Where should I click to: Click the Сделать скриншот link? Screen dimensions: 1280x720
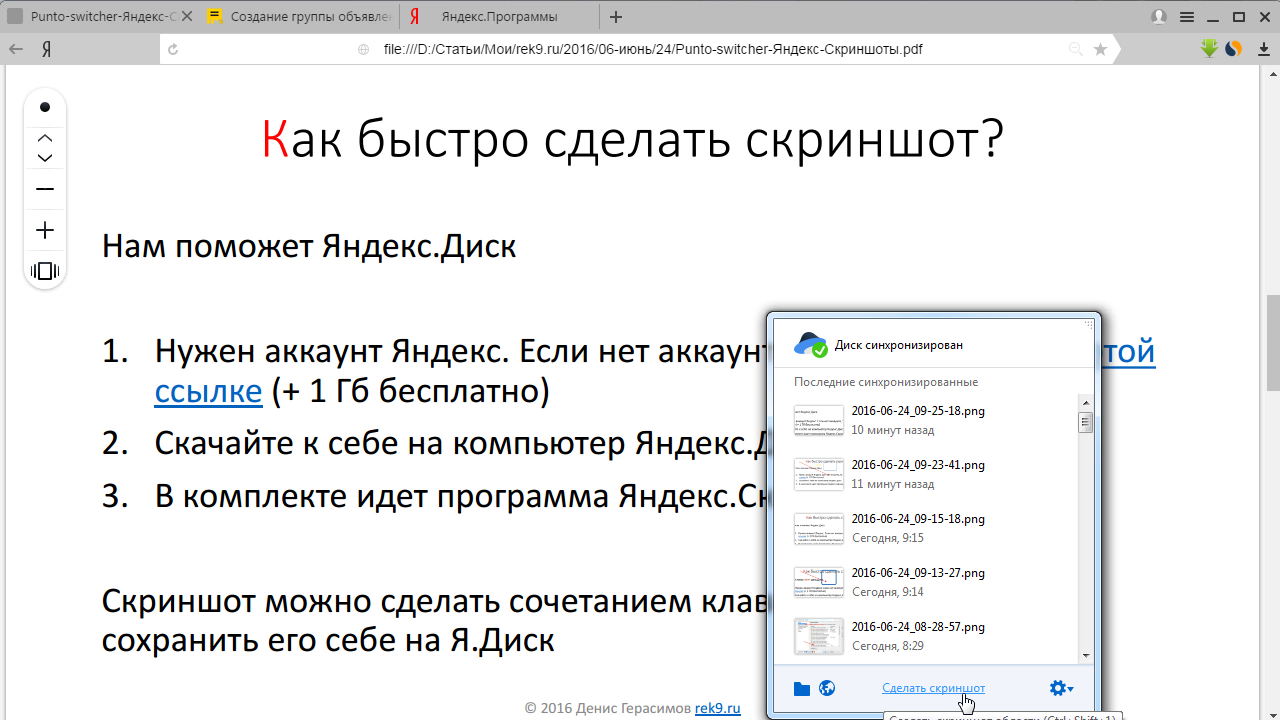[933, 688]
